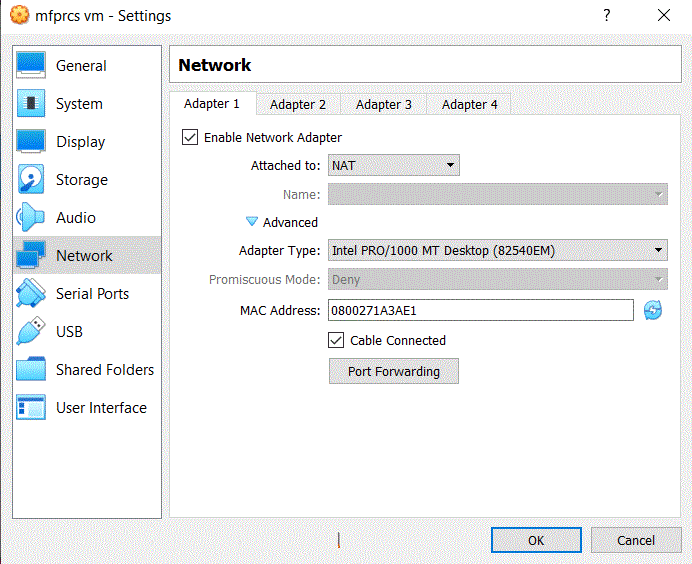Uncheck the Cable Connected checkbox
Image resolution: width=692 pixels, height=564 pixels.
click(x=336, y=340)
